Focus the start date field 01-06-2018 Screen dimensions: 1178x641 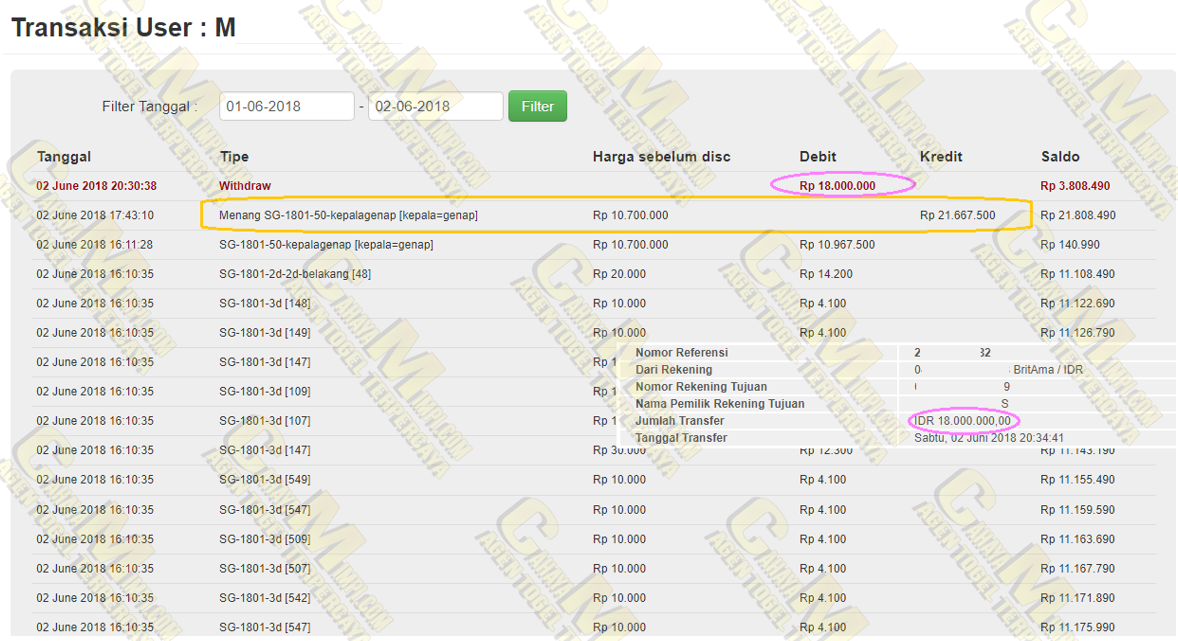tap(287, 106)
